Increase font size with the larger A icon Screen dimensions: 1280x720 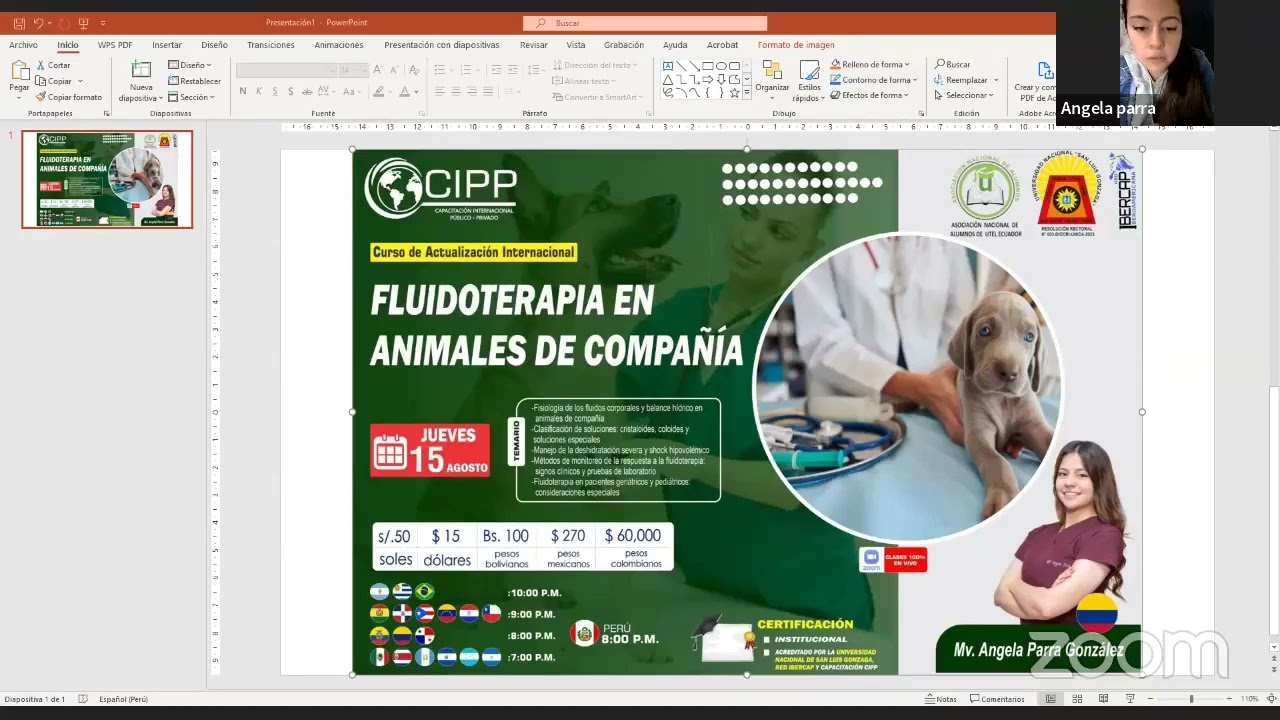pos(380,70)
